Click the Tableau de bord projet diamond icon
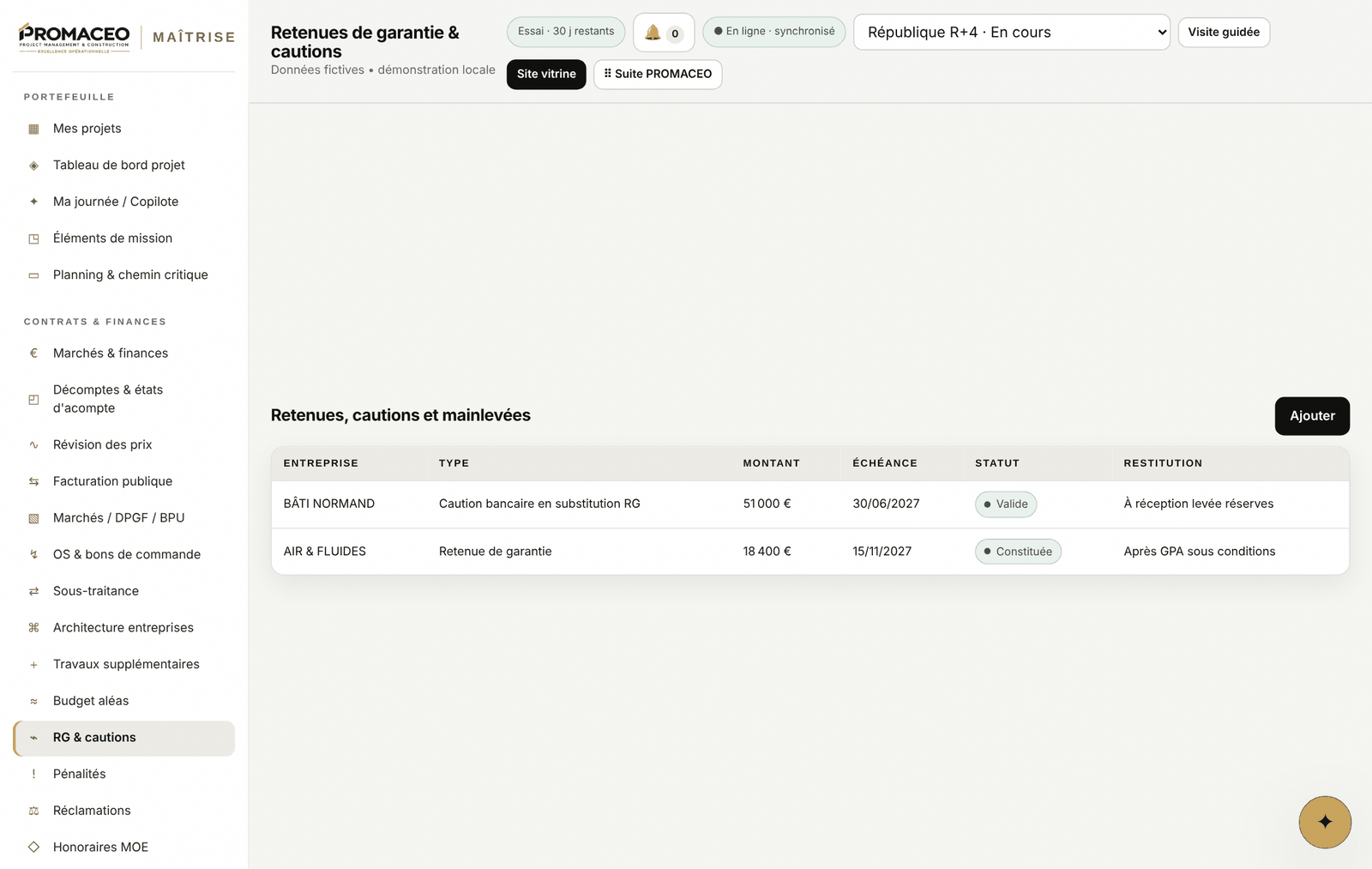The width and height of the screenshot is (1372, 869). [33, 166]
